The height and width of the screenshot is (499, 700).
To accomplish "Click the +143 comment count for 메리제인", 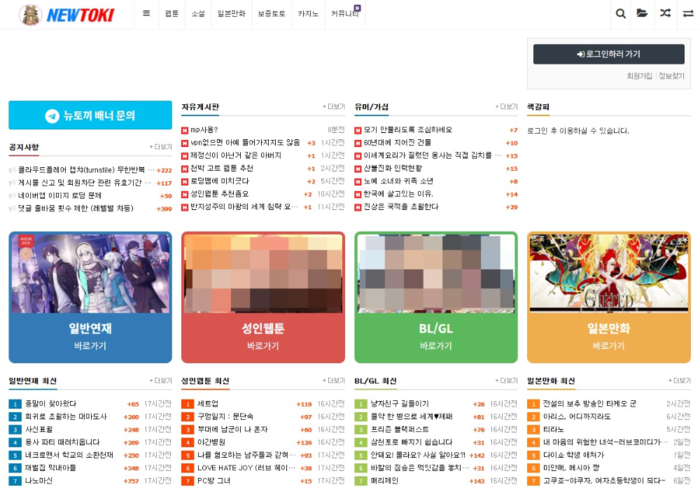I will point(477,482).
